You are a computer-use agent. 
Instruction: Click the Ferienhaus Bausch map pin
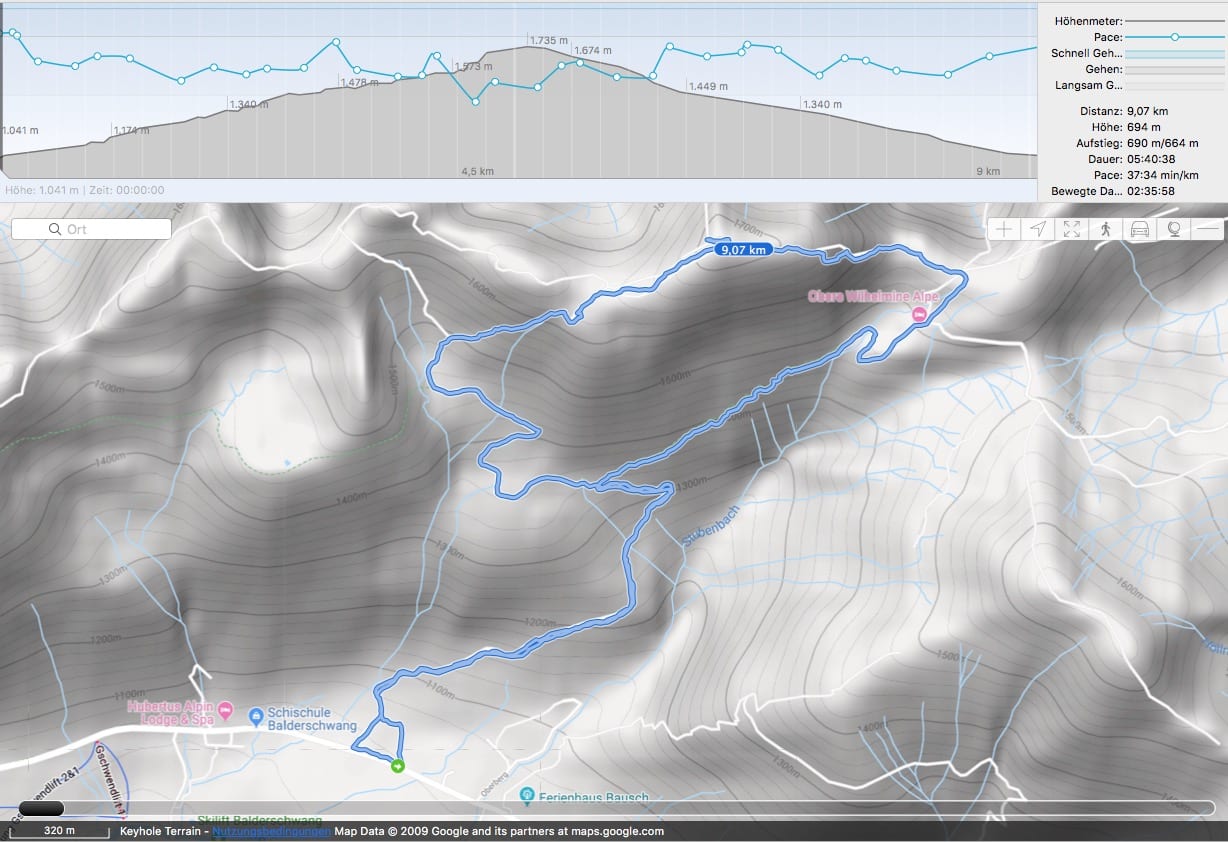point(527,796)
